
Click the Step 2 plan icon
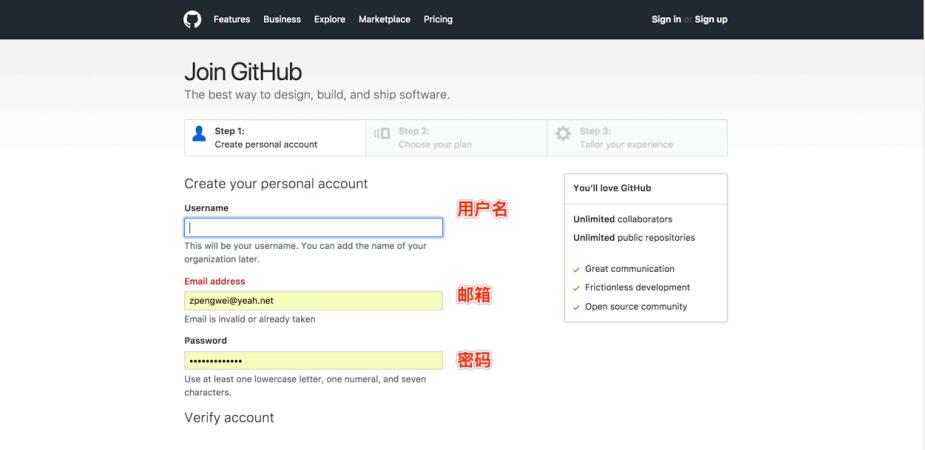(382, 133)
